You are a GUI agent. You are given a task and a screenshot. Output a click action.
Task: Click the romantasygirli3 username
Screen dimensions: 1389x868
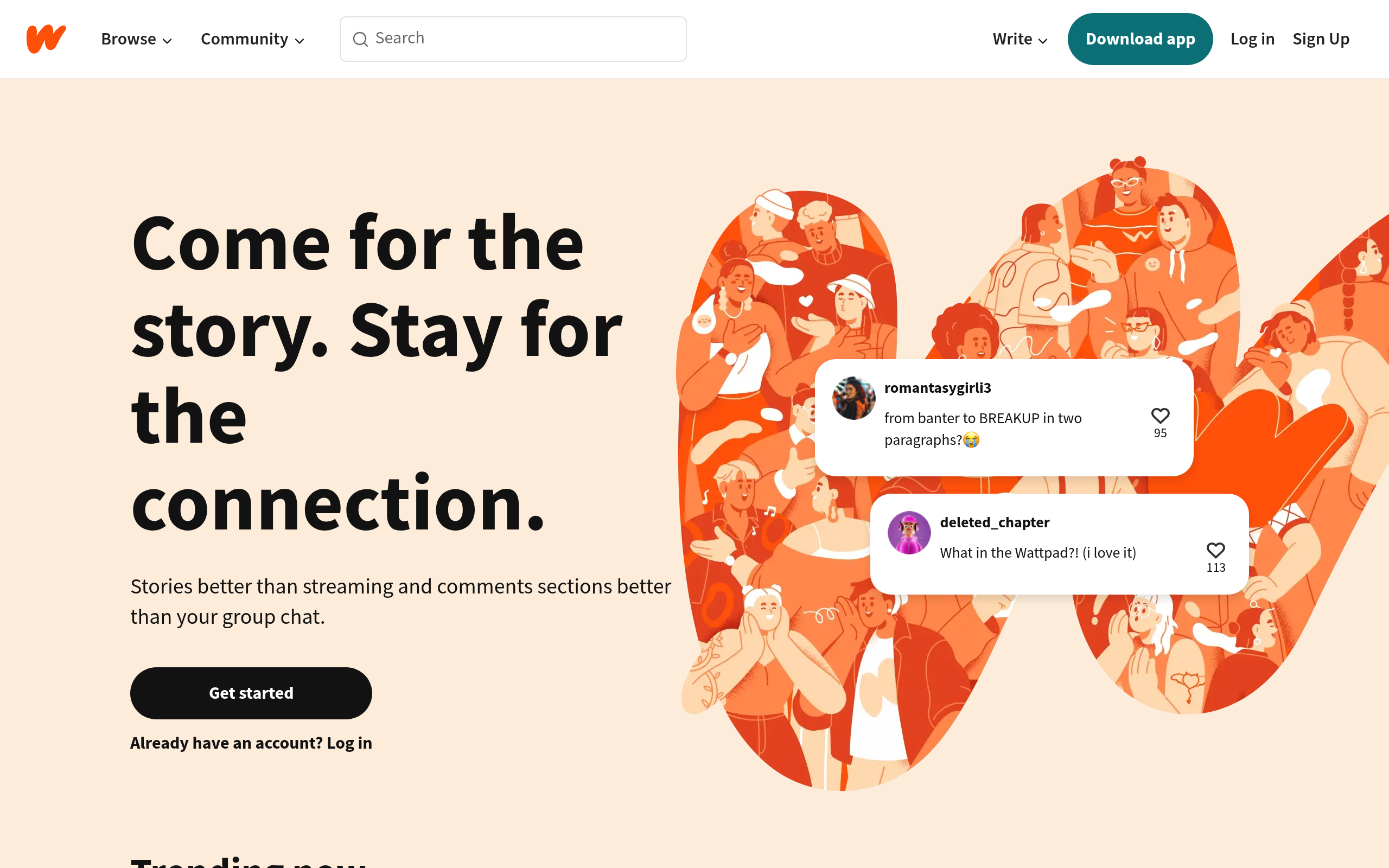tap(937, 388)
